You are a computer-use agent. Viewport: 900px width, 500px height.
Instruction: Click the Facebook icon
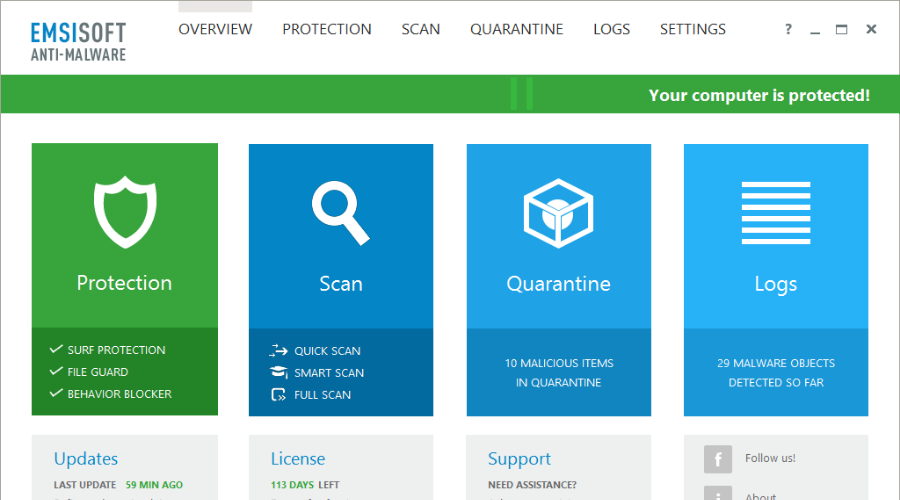(717, 459)
